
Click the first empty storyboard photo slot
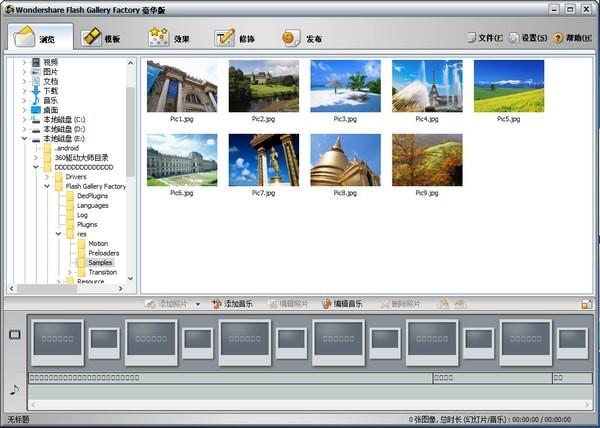[x=57, y=343]
